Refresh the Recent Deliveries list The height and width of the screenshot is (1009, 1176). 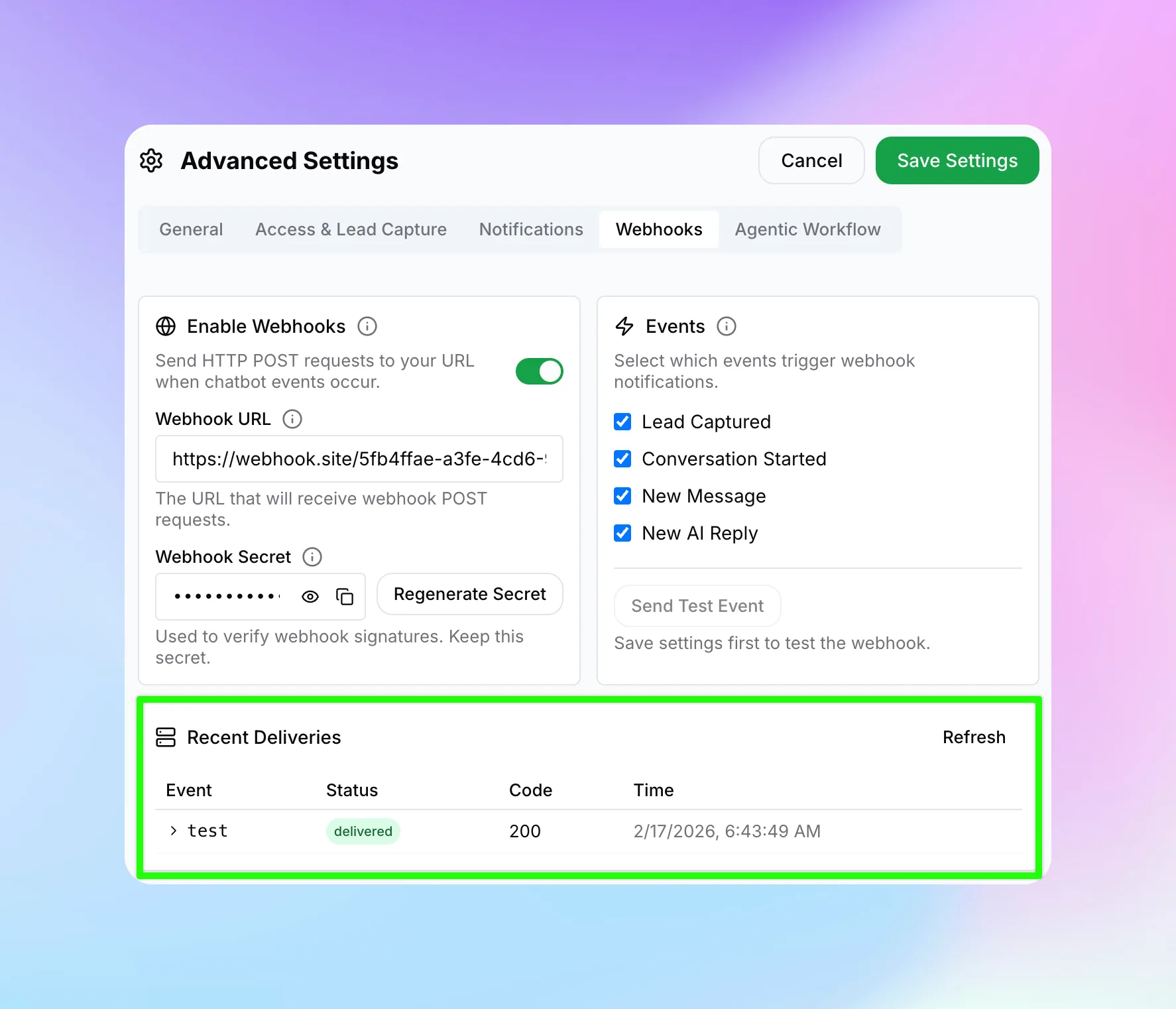click(974, 737)
